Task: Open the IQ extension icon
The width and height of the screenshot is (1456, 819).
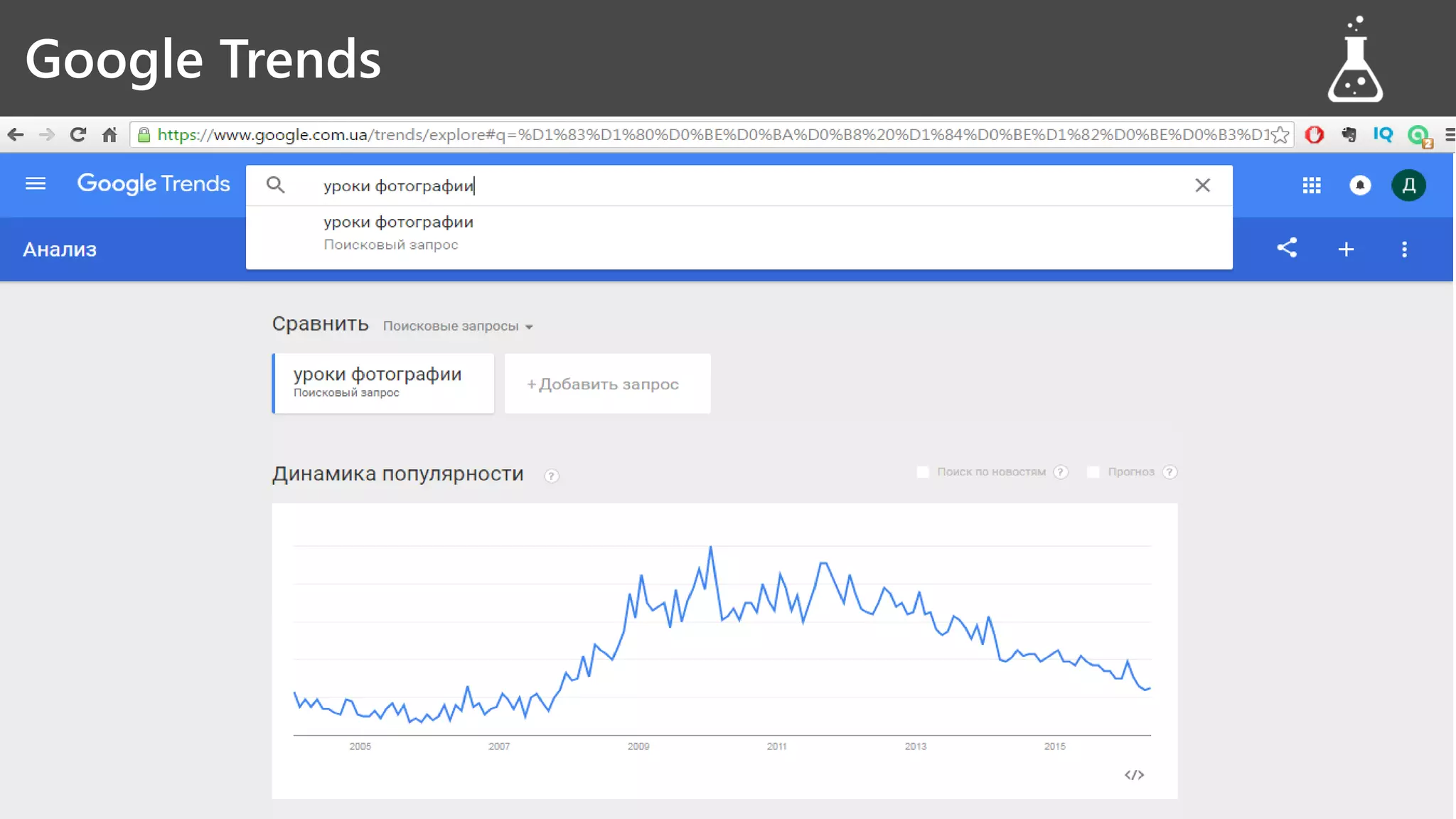Action: click(x=1383, y=134)
